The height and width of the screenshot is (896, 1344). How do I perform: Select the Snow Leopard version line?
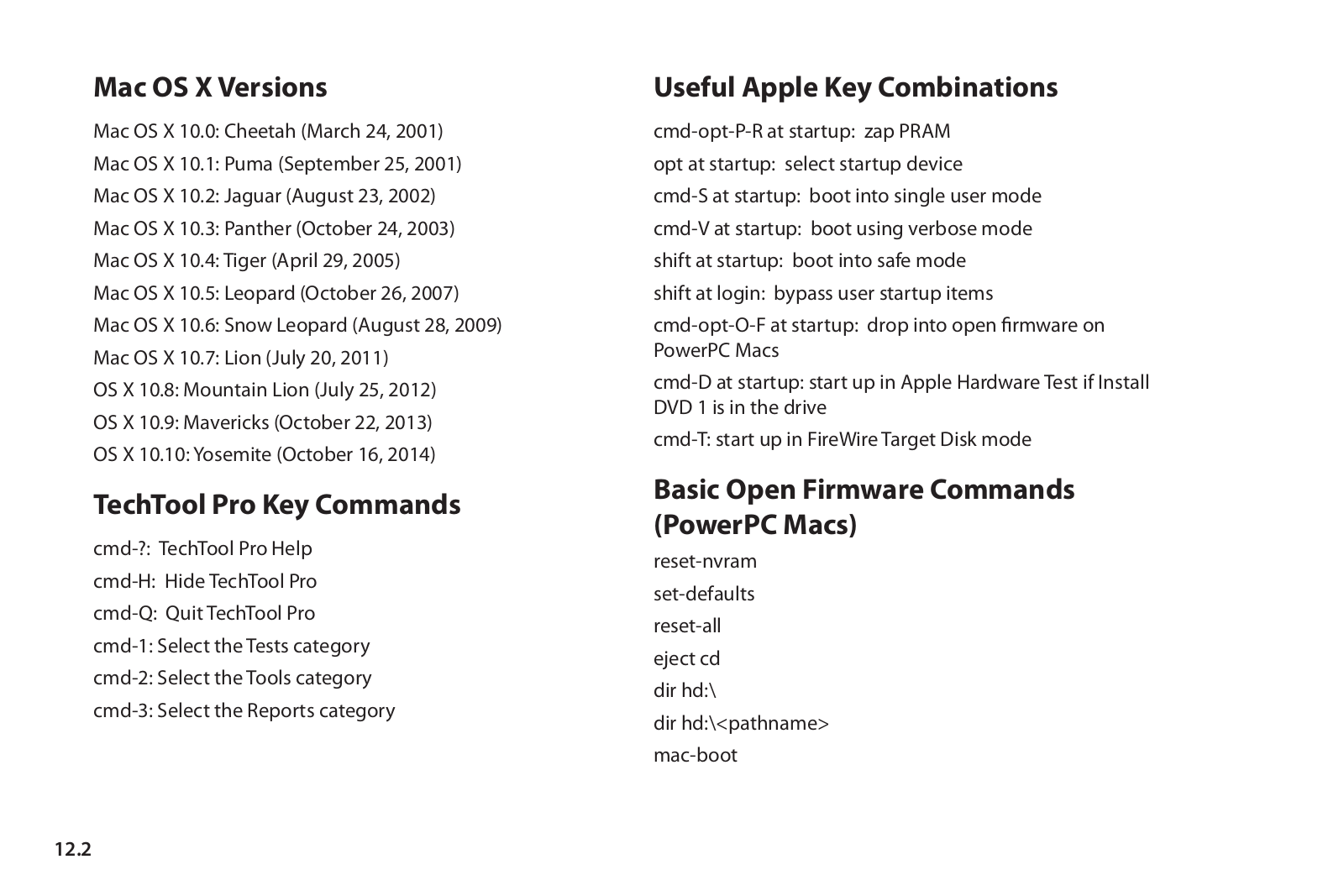pyautogui.click(x=297, y=325)
